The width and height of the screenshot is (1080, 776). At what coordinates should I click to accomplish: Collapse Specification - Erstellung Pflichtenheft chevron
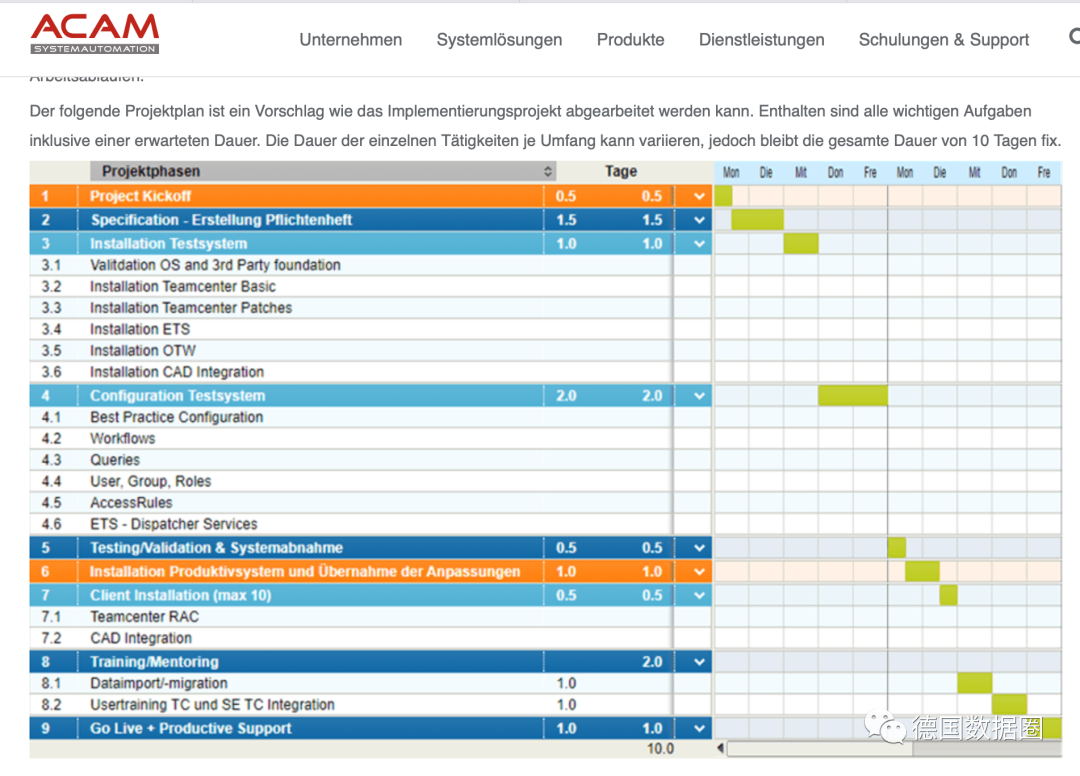point(699,220)
